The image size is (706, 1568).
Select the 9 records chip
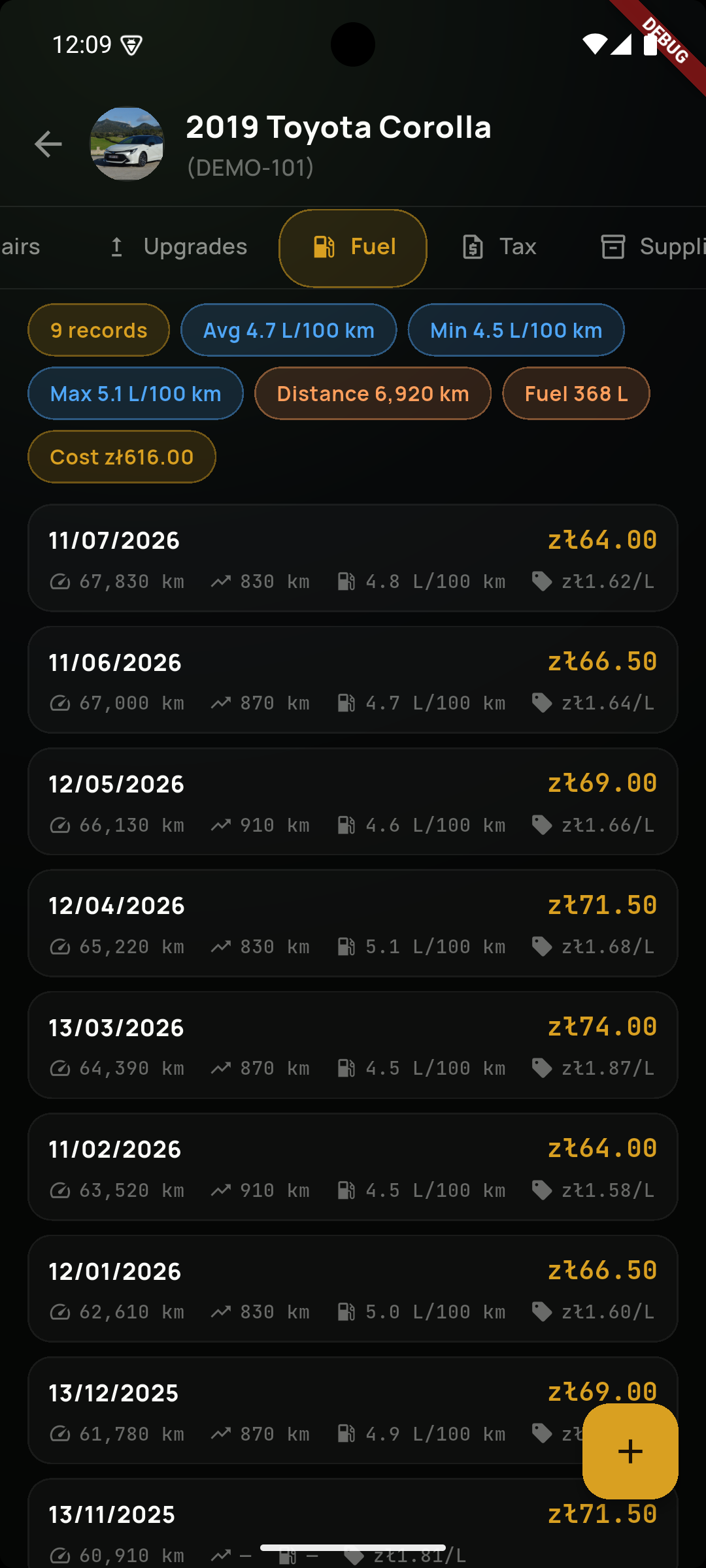point(99,330)
